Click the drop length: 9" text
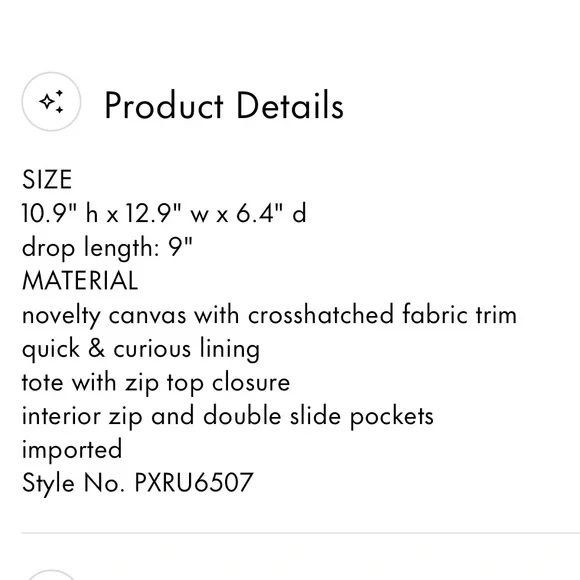 [107, 248]
